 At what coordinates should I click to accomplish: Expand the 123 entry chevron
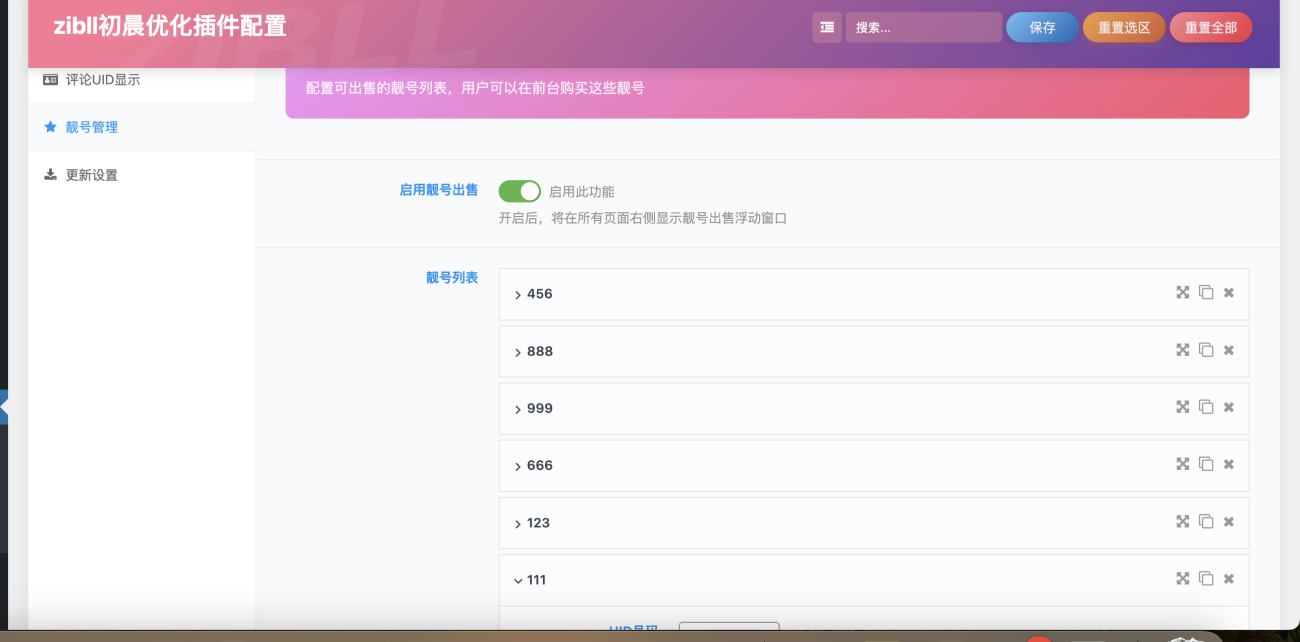click(517, 522)
